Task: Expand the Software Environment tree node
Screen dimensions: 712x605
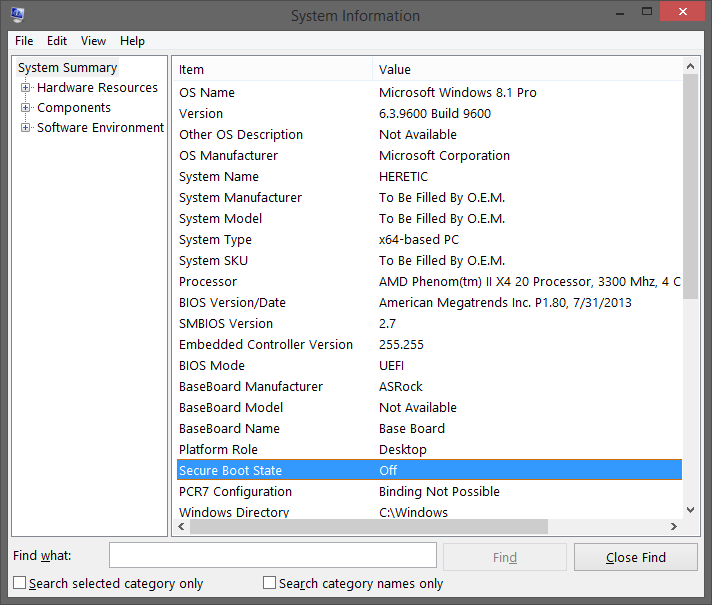Action: 25,128
